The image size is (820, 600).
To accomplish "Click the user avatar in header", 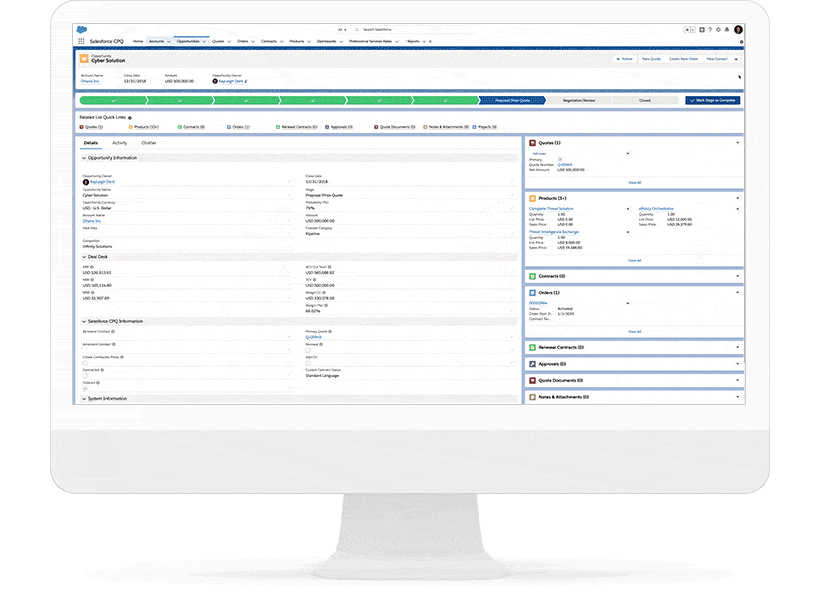I will point(738,30).
